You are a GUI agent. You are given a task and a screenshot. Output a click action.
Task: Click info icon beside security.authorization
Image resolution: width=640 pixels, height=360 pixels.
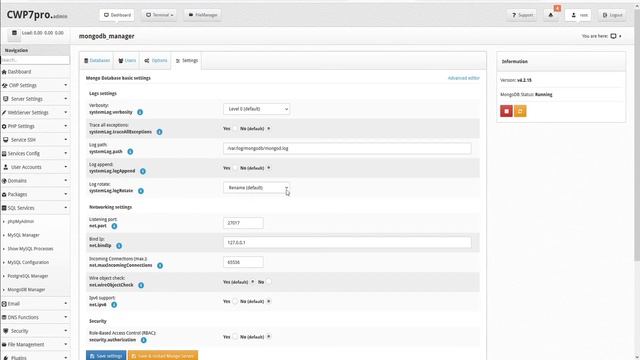click(144, 340)
